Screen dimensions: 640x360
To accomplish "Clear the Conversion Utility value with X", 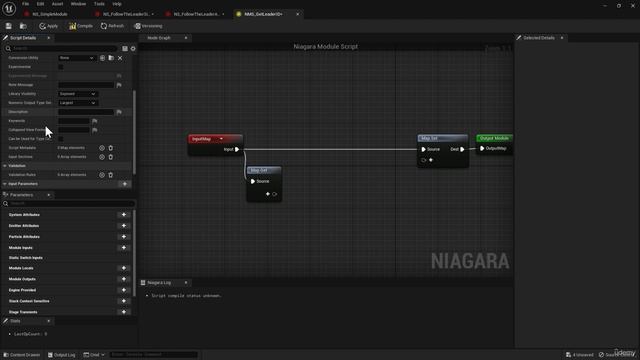I will click(x=120, y=58).
